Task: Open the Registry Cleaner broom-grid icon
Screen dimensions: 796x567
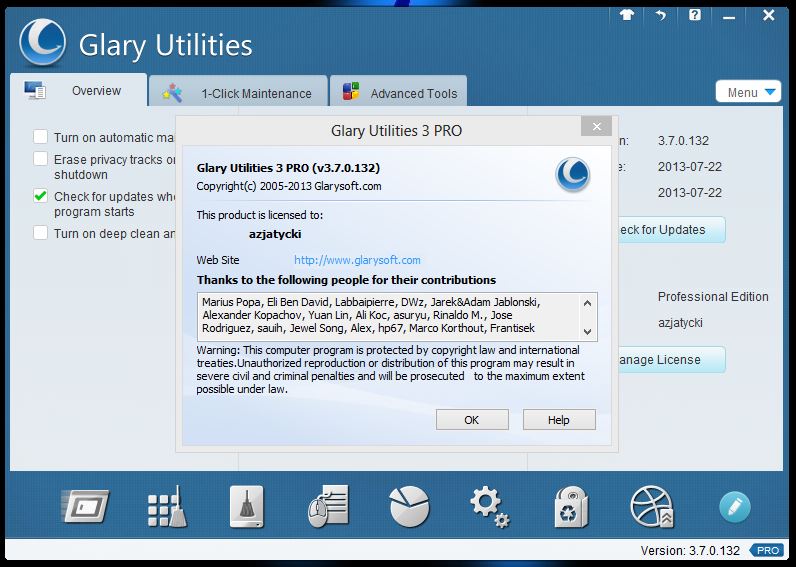Action: point(167,507)
